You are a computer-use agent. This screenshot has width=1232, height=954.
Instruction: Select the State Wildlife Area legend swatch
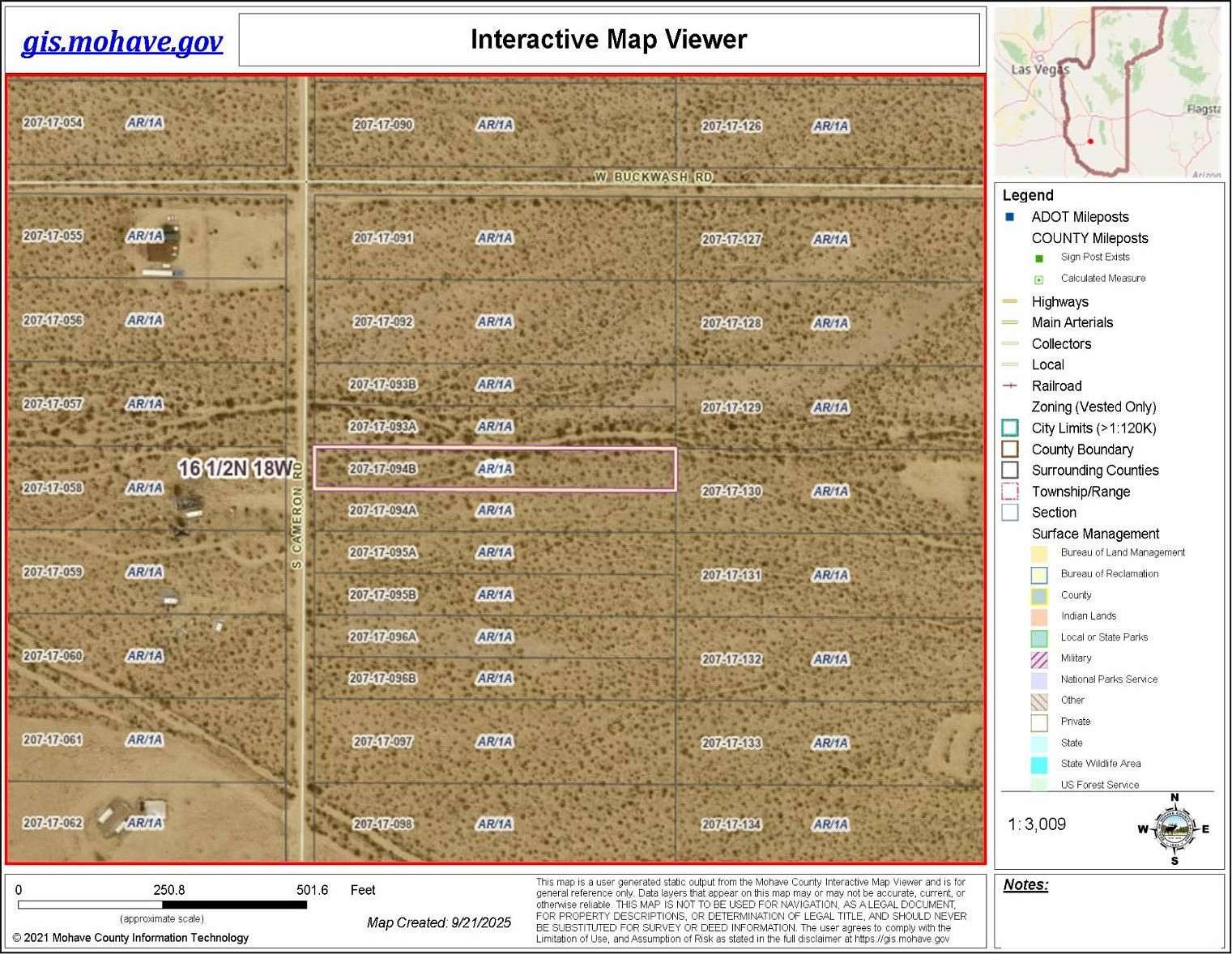click(1040, 764)
